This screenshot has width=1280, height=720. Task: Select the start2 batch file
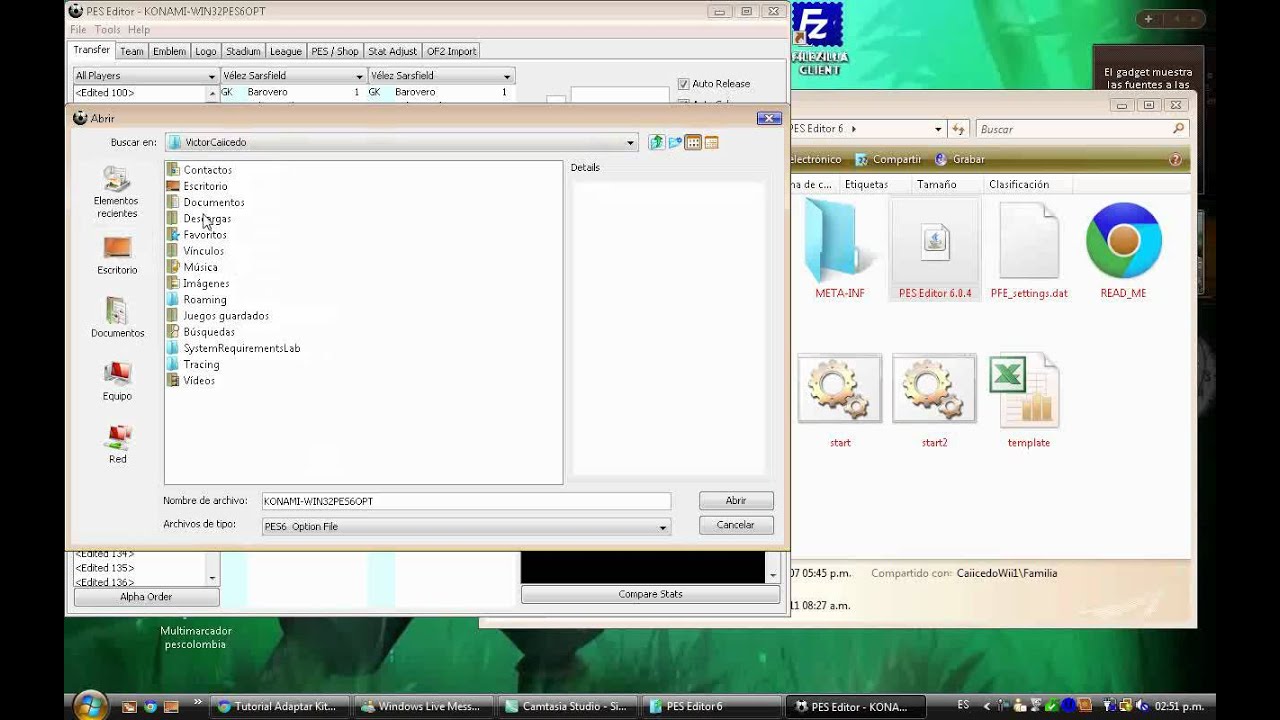click(934, 400)
